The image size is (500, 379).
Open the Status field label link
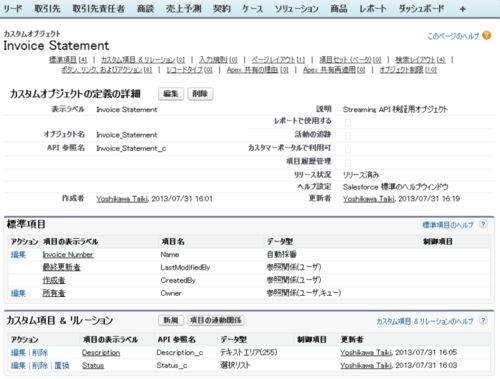pyautogui.click(x=93, y=366)
